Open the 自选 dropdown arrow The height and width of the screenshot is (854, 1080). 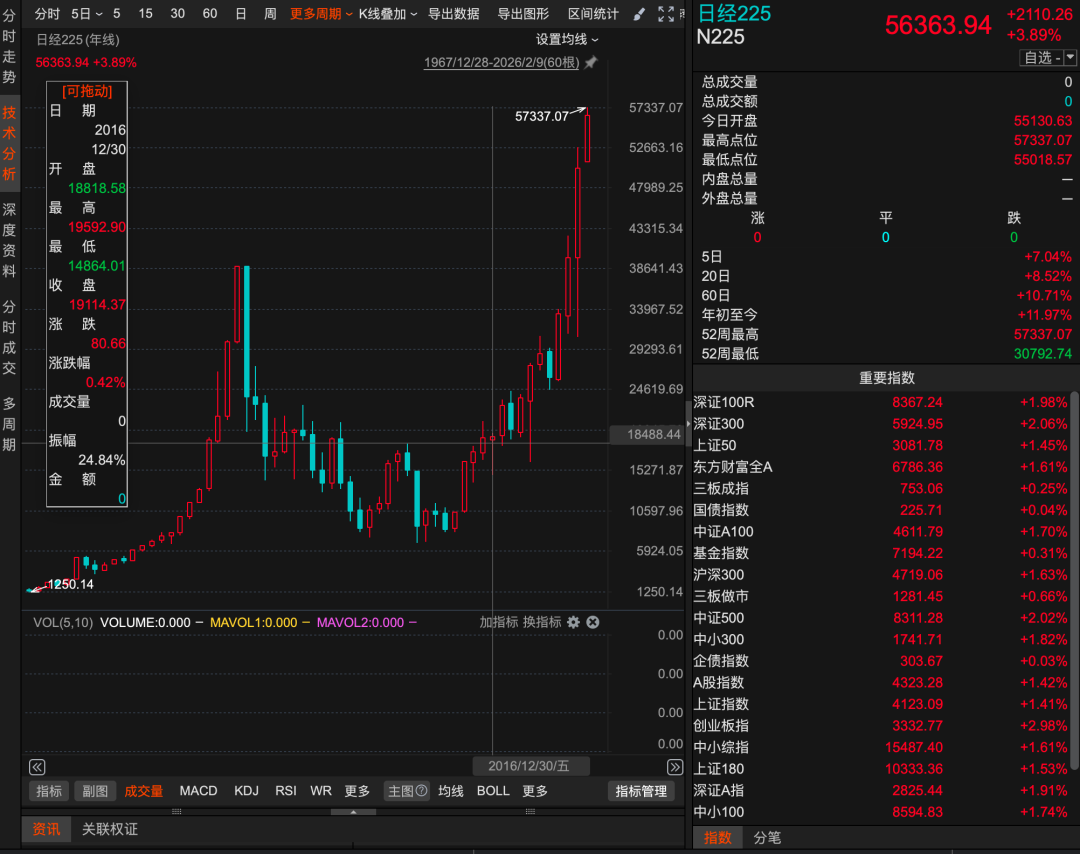1070,58
